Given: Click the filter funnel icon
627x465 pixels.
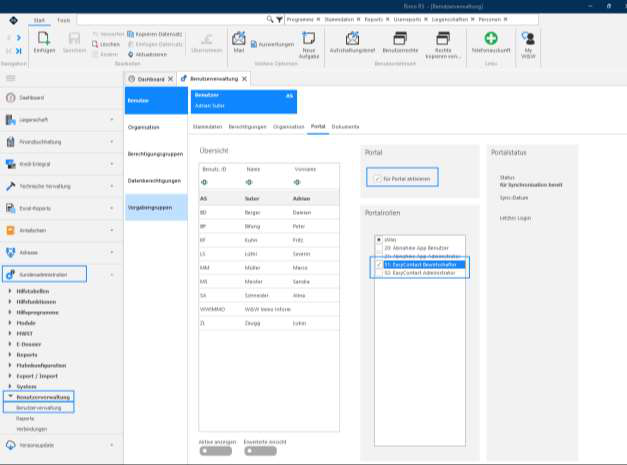Looking at the screenshot, I should click(279, 19).
